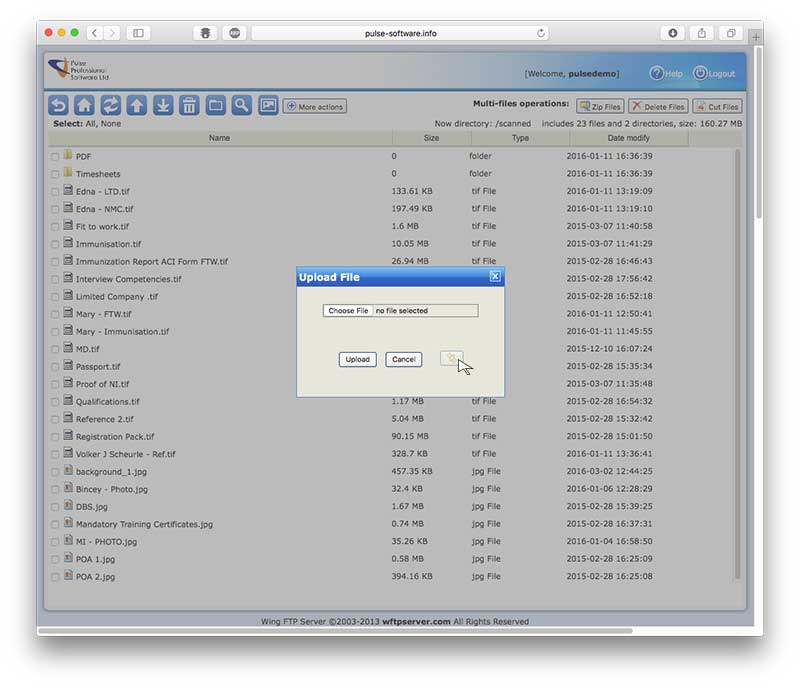
Task: Click the New Folder toolbar icon
Action: click(214, 105)
